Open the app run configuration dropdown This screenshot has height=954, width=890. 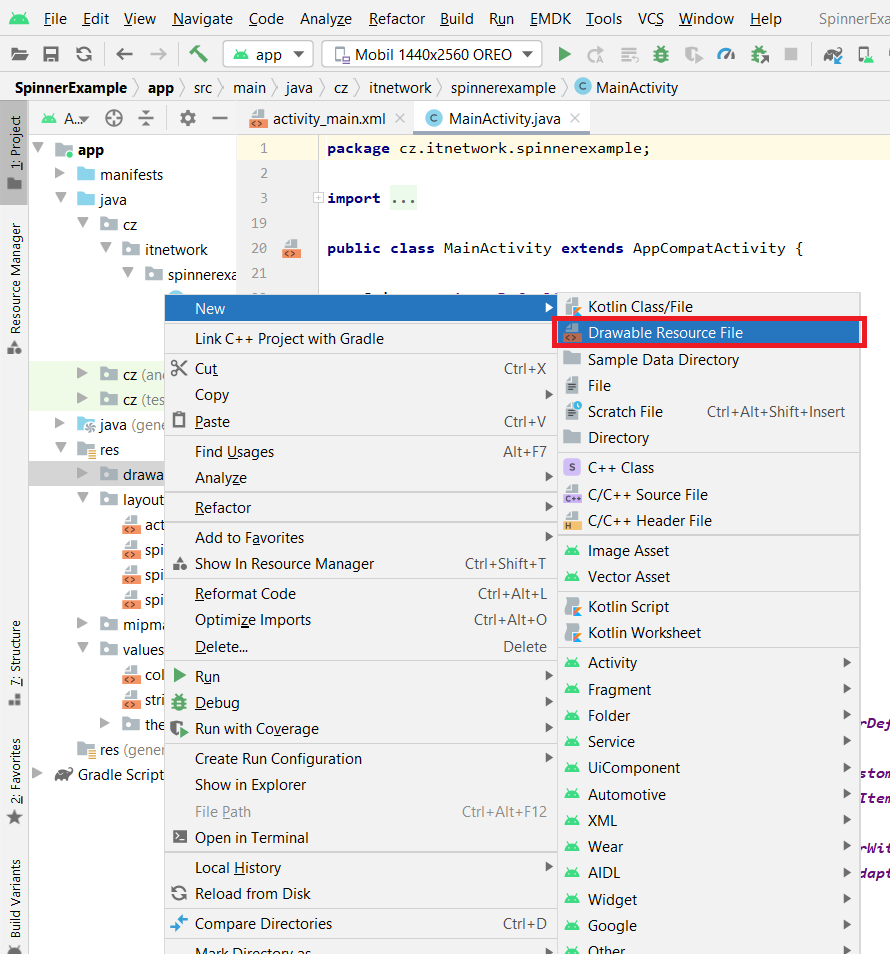268,55
